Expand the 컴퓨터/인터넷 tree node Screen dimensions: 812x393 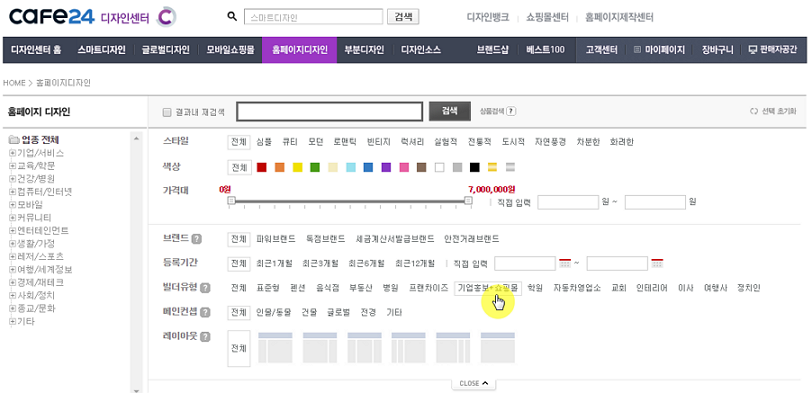click(12, 192)
